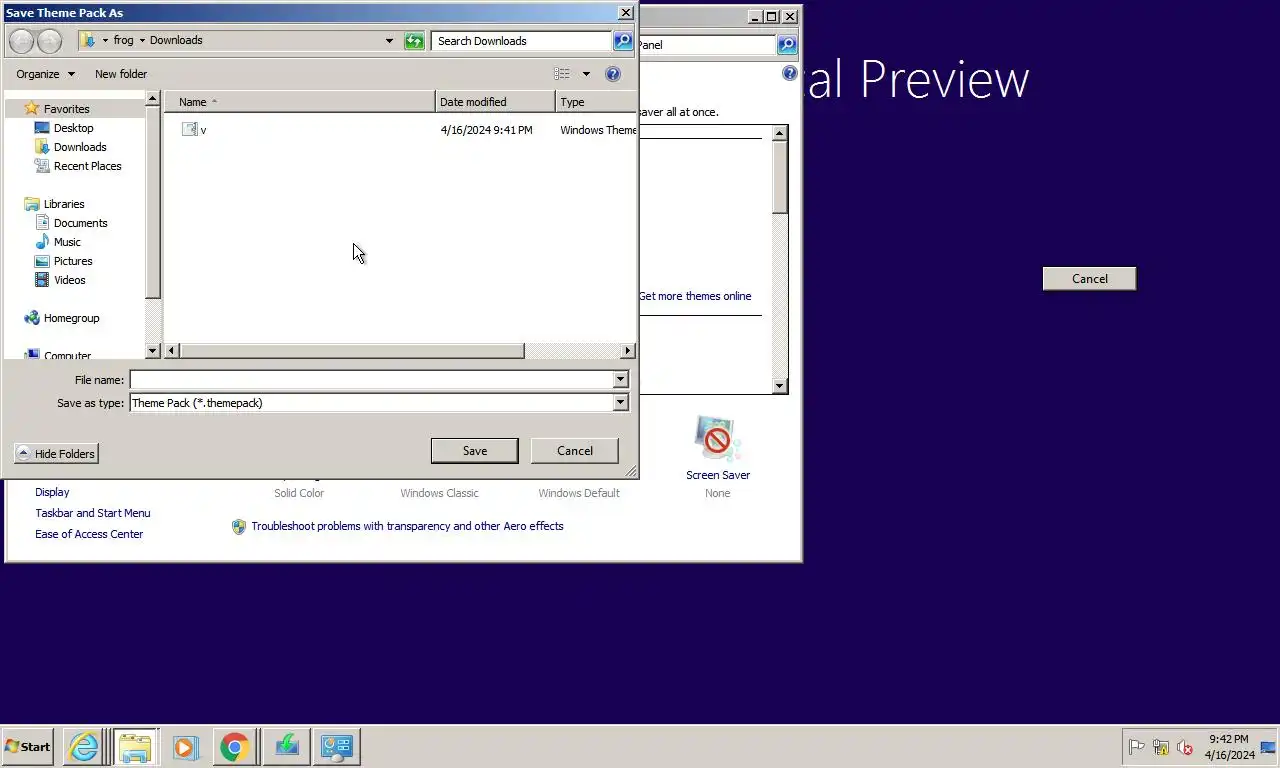Image resolution: width=1280 pixels, height=768 pixels.
Task: Click the search magnifier in Search Downloads box
Action: pos(623,41)
